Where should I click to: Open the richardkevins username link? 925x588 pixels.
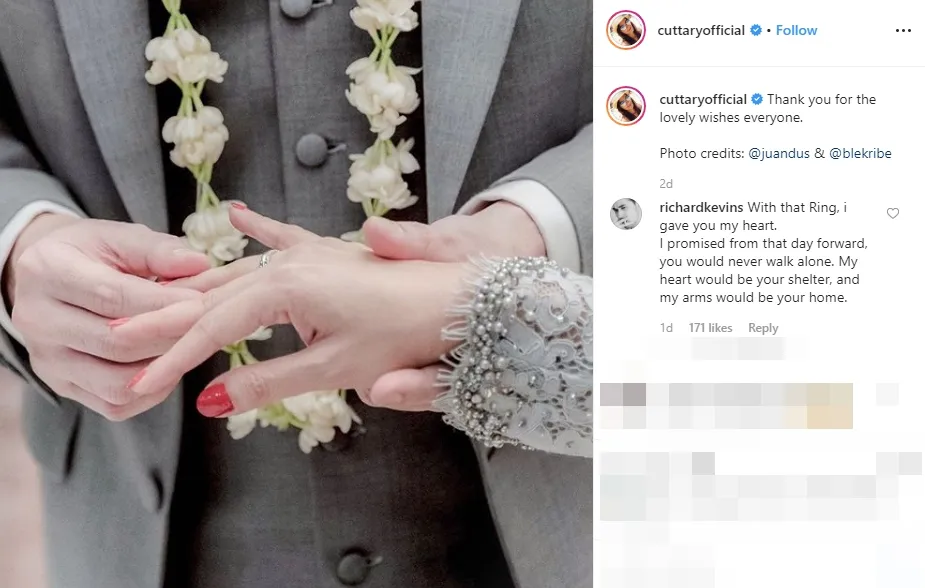point(701,208)
